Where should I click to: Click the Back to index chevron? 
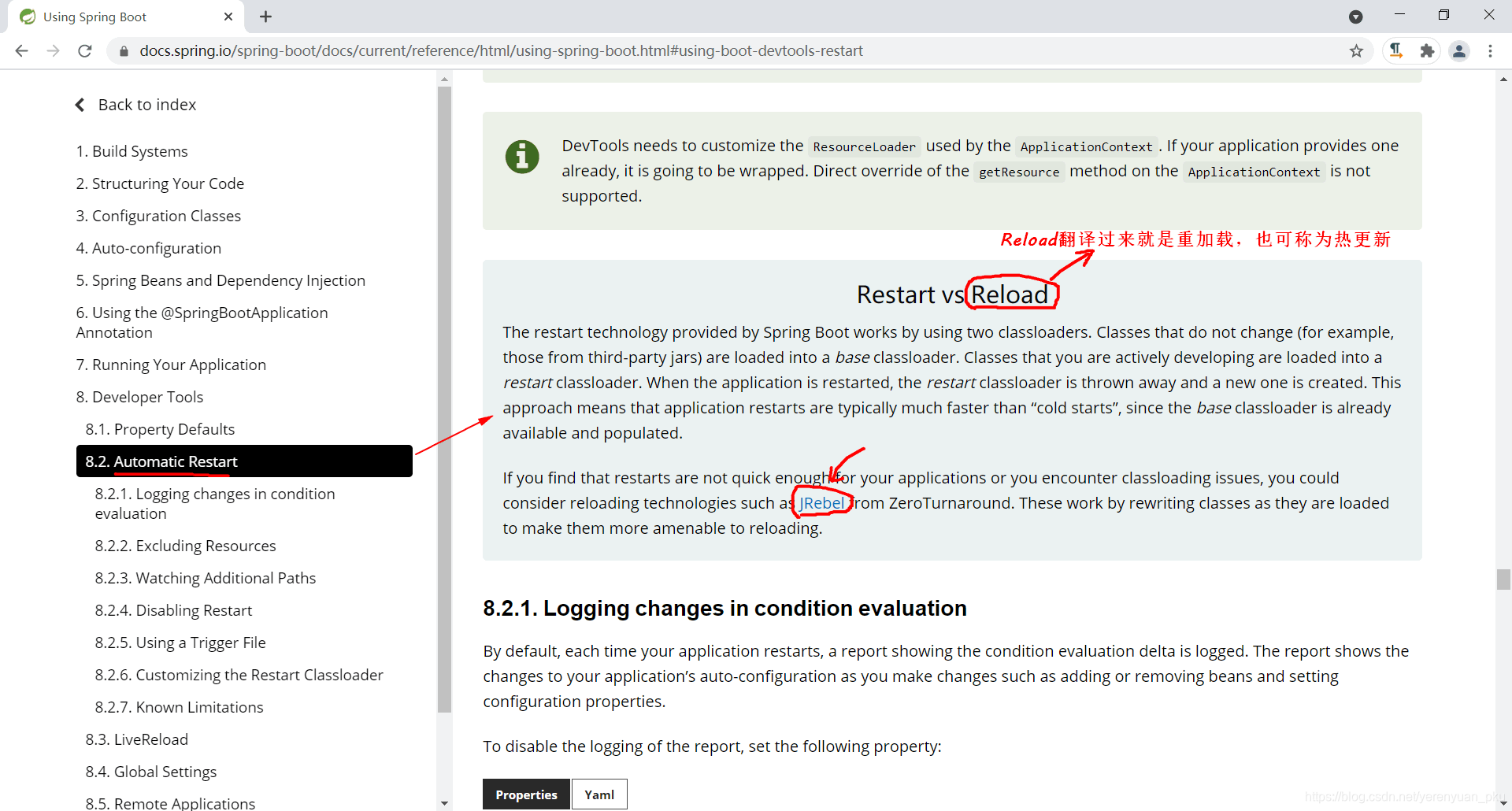pyautogui.click(x=80, y=105)
